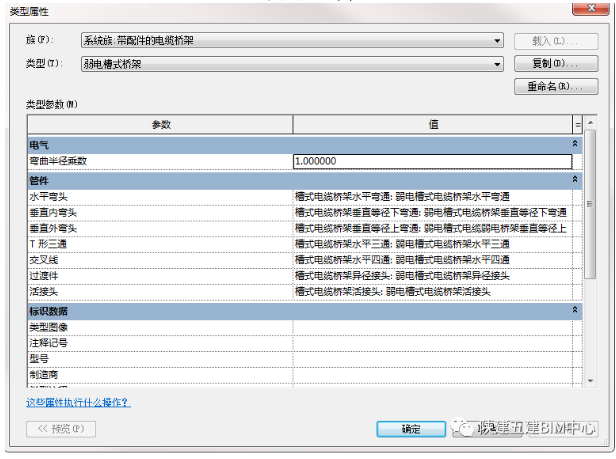Screen dimensions: 616x459
Task: Click the 复制 duplicate button
Action: [x=556, y=63]
